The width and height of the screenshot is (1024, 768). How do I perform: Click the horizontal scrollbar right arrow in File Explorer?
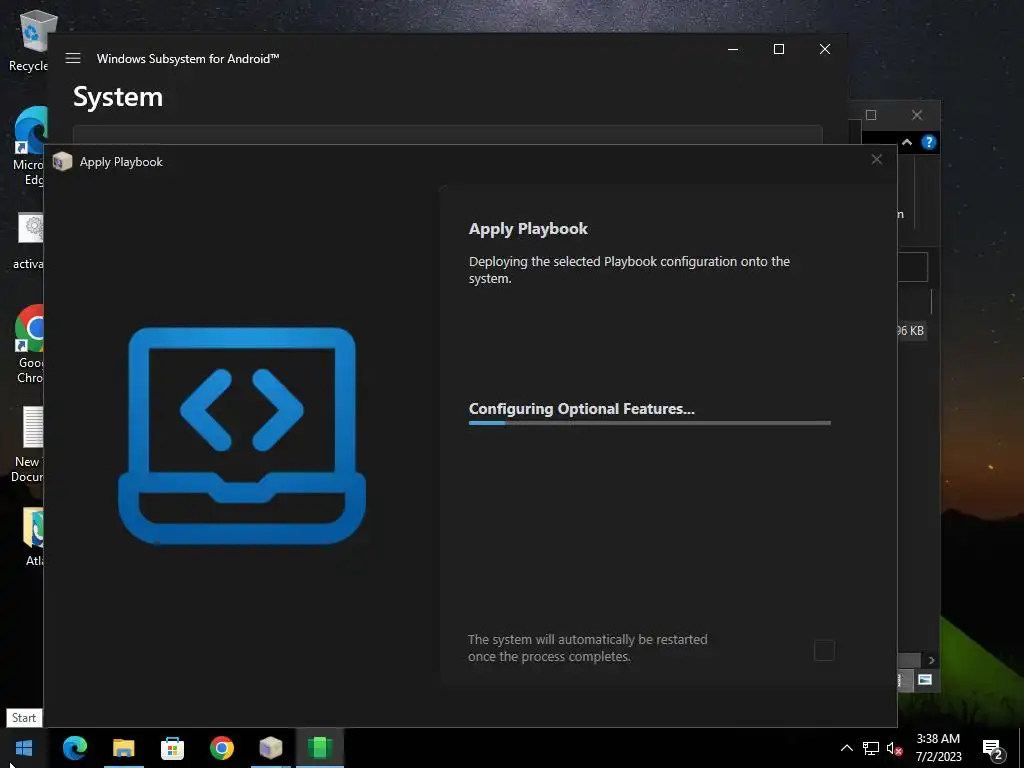[x=931, y=660]
